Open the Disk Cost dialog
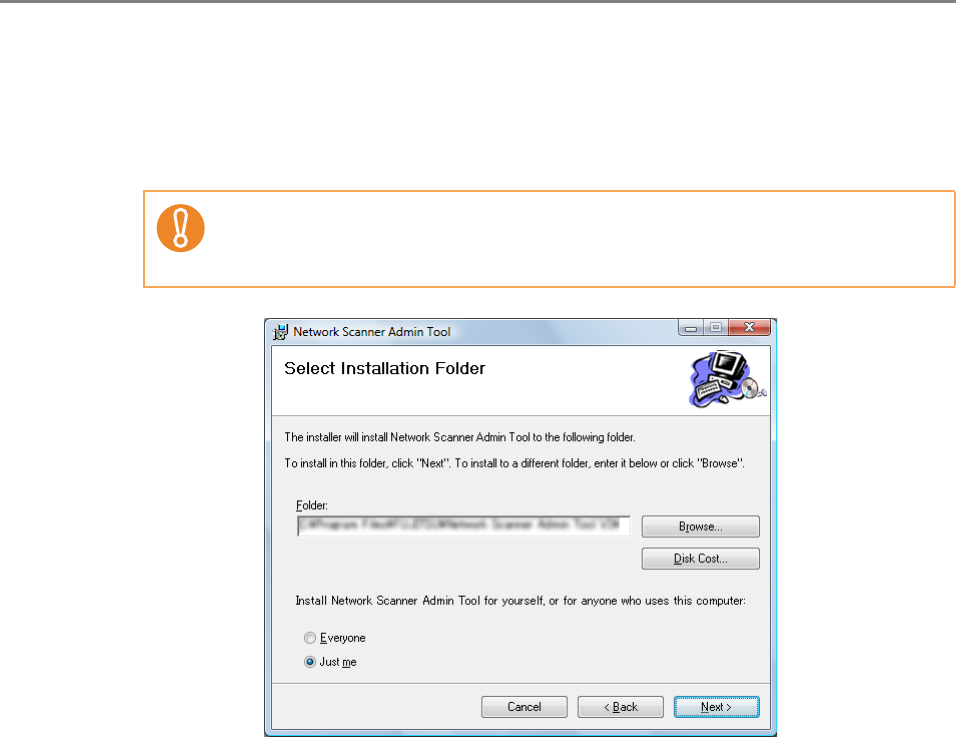956x737 pixels. pyautogui.click(x=701, y=558)
